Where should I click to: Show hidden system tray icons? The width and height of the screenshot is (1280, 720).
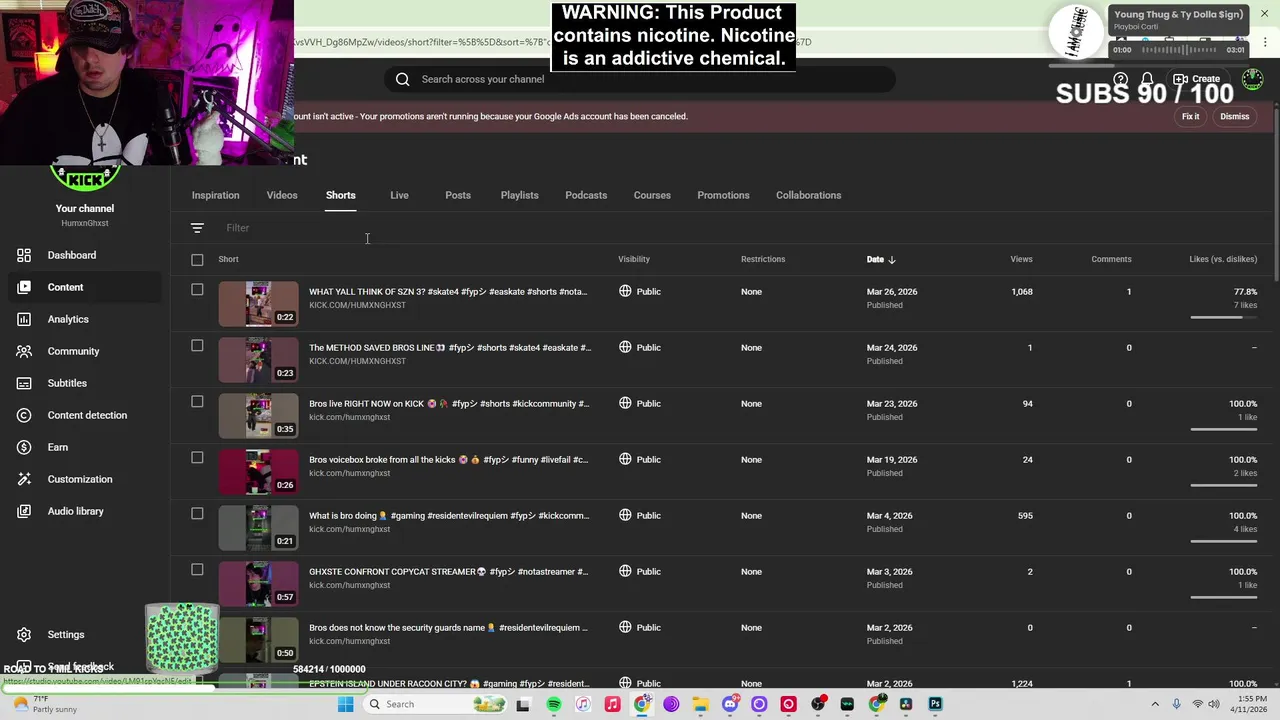coord(1155,704)
